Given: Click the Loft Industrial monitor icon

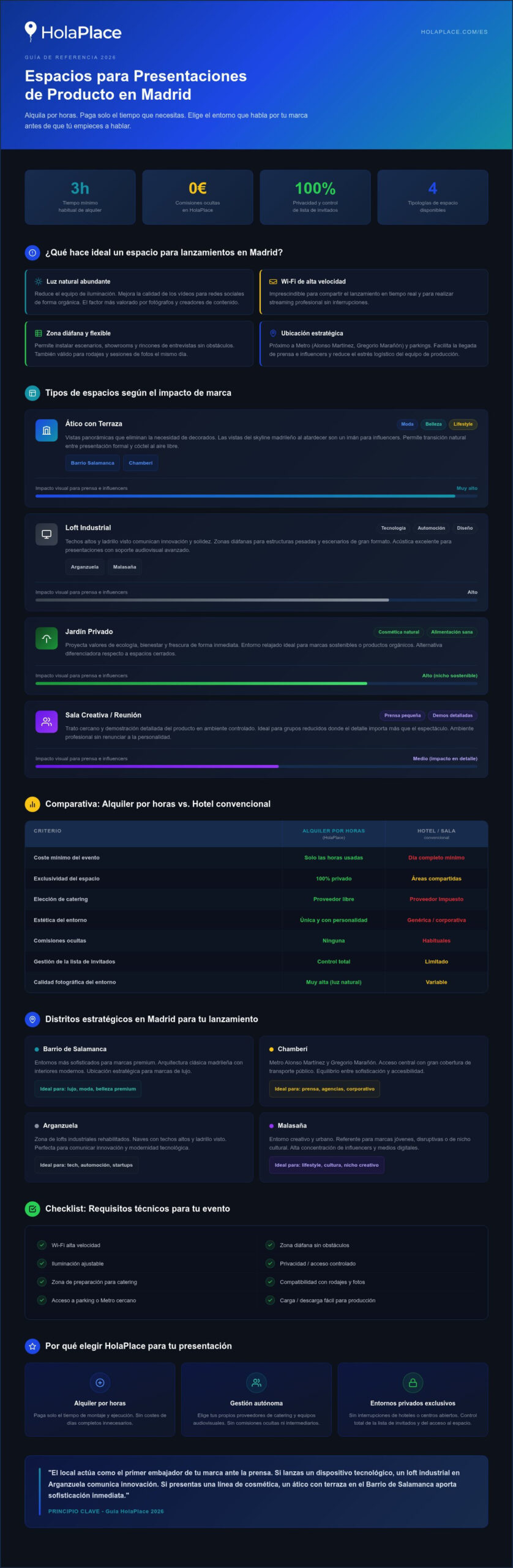Looking at the screenshot, I should pyautogui.click(x=47, y=535).
